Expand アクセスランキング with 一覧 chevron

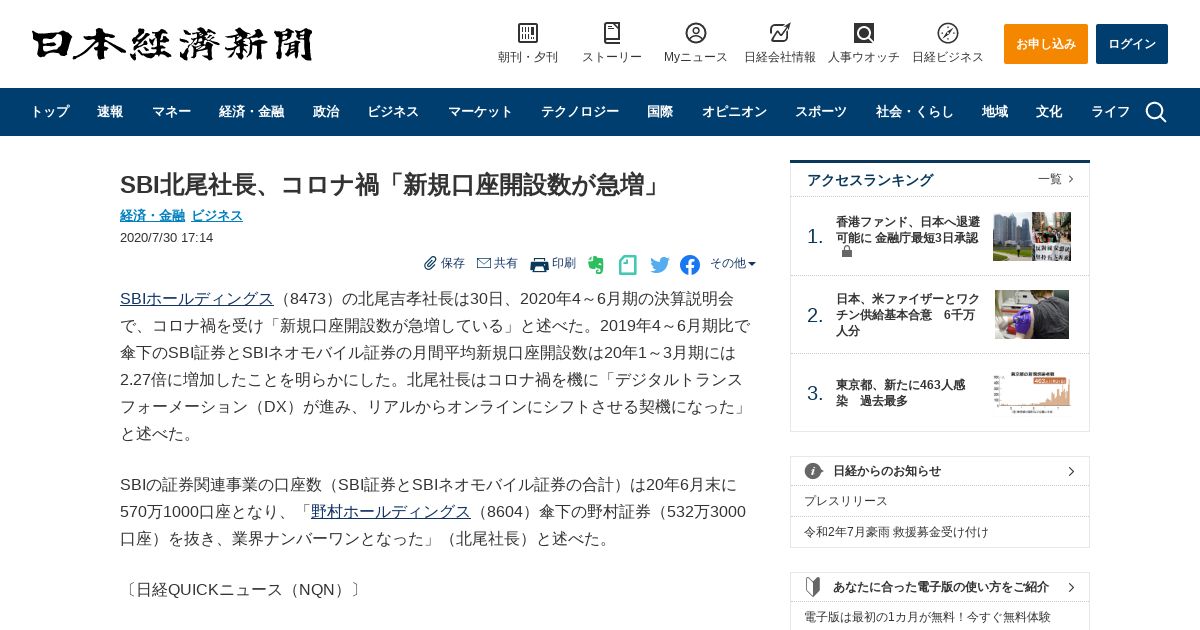coord(1056,179)
